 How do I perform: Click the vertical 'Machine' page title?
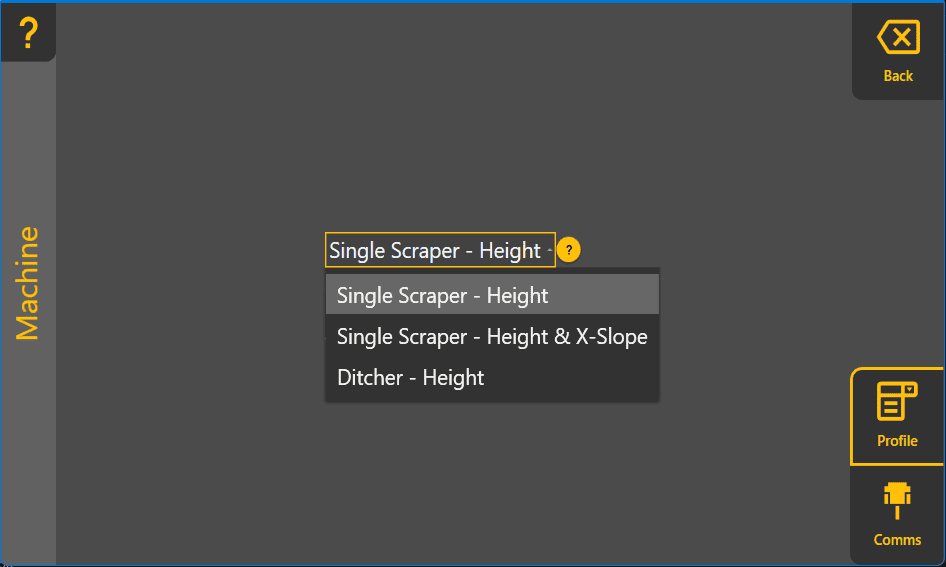click(x=28, y=283)
